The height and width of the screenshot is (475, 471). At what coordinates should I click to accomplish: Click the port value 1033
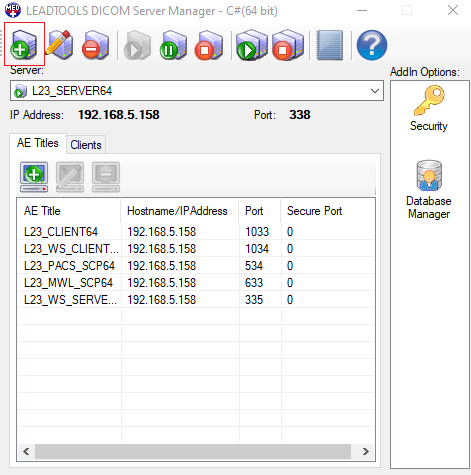(257, 232)
